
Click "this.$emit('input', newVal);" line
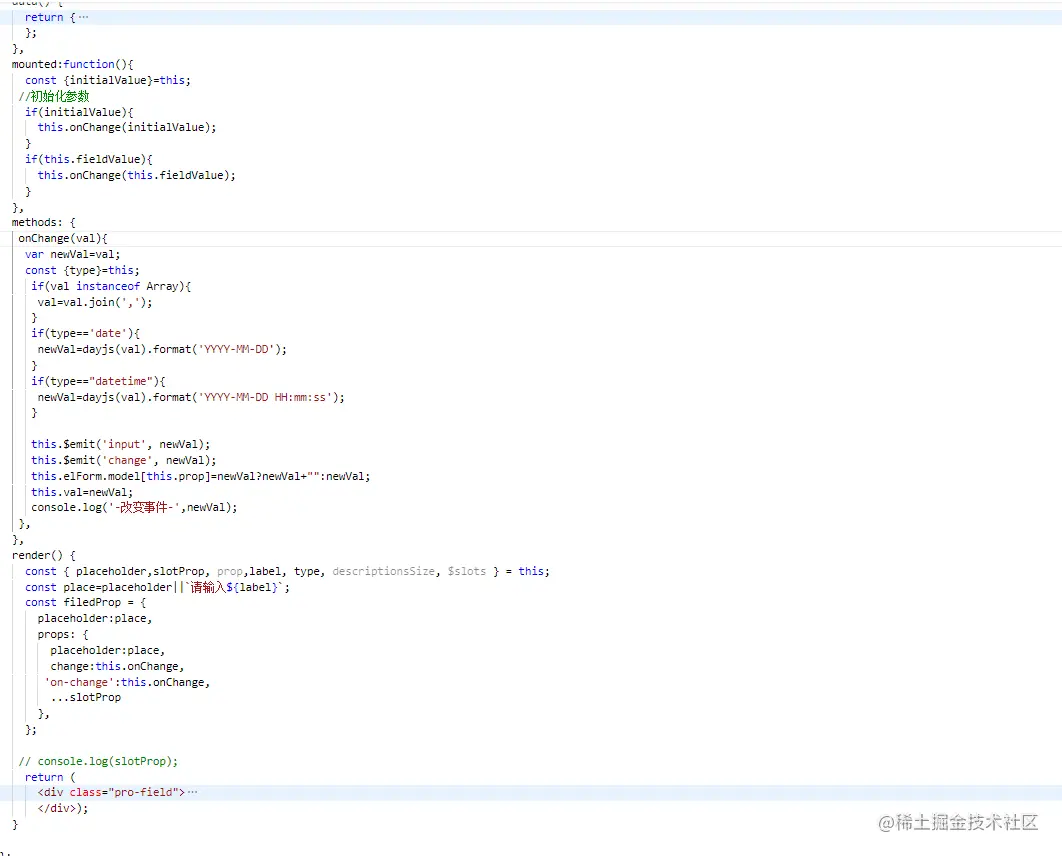(x=121, y=444)
